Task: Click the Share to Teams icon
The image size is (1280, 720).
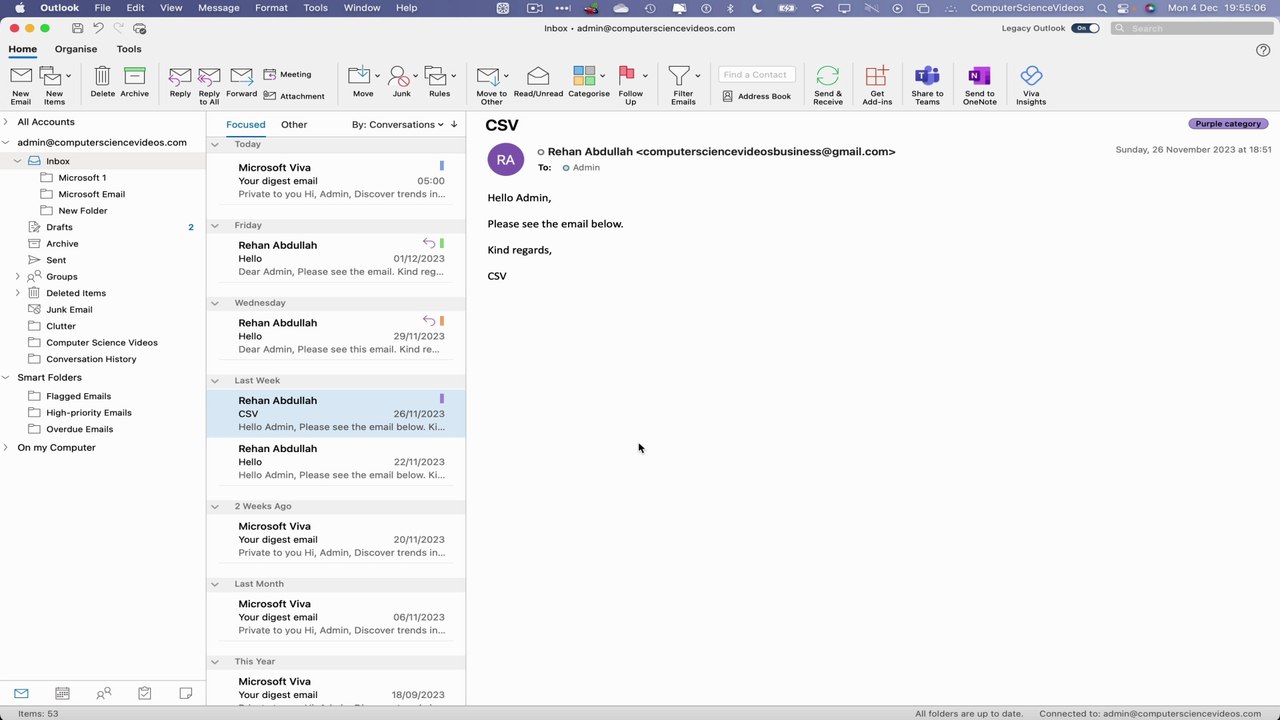Action: pyautogui.click(x=927, y=77)
